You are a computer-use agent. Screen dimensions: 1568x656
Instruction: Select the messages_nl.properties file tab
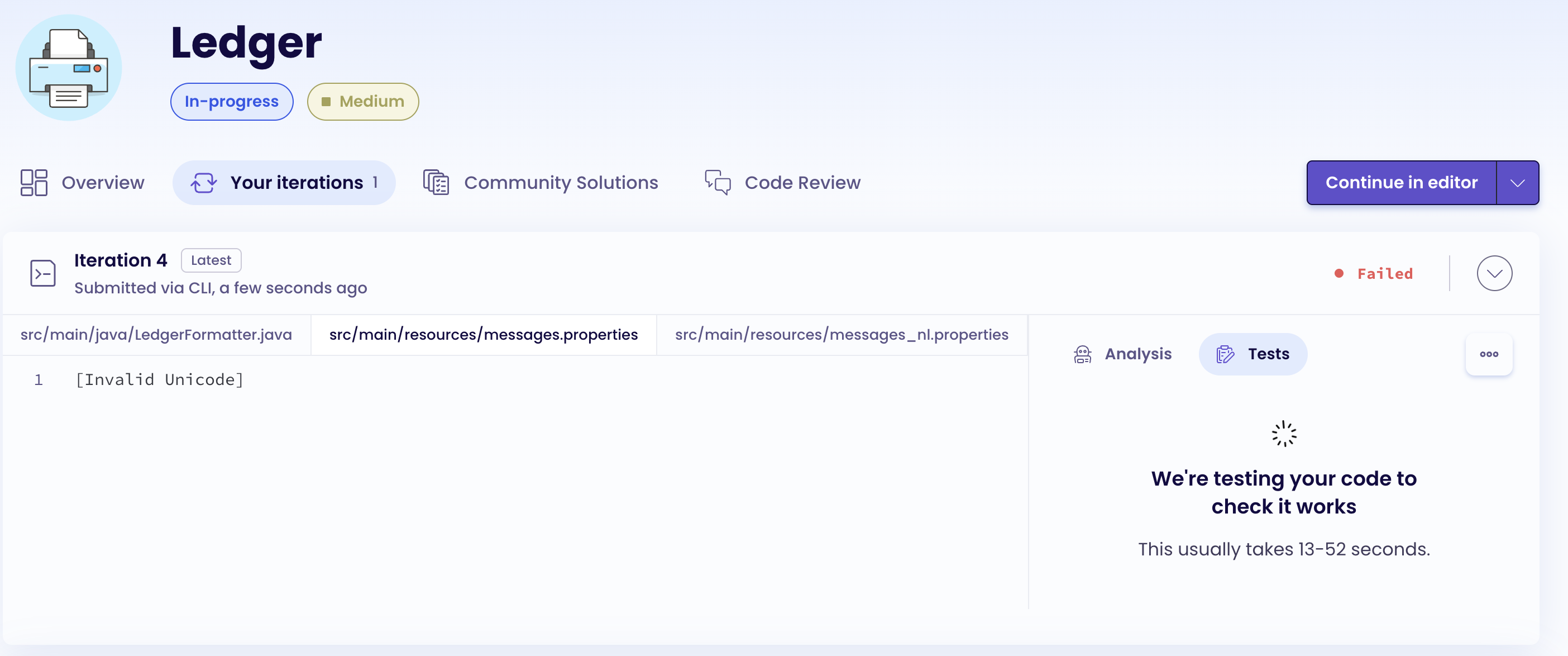pyautogui.click(x=841, y=335)
